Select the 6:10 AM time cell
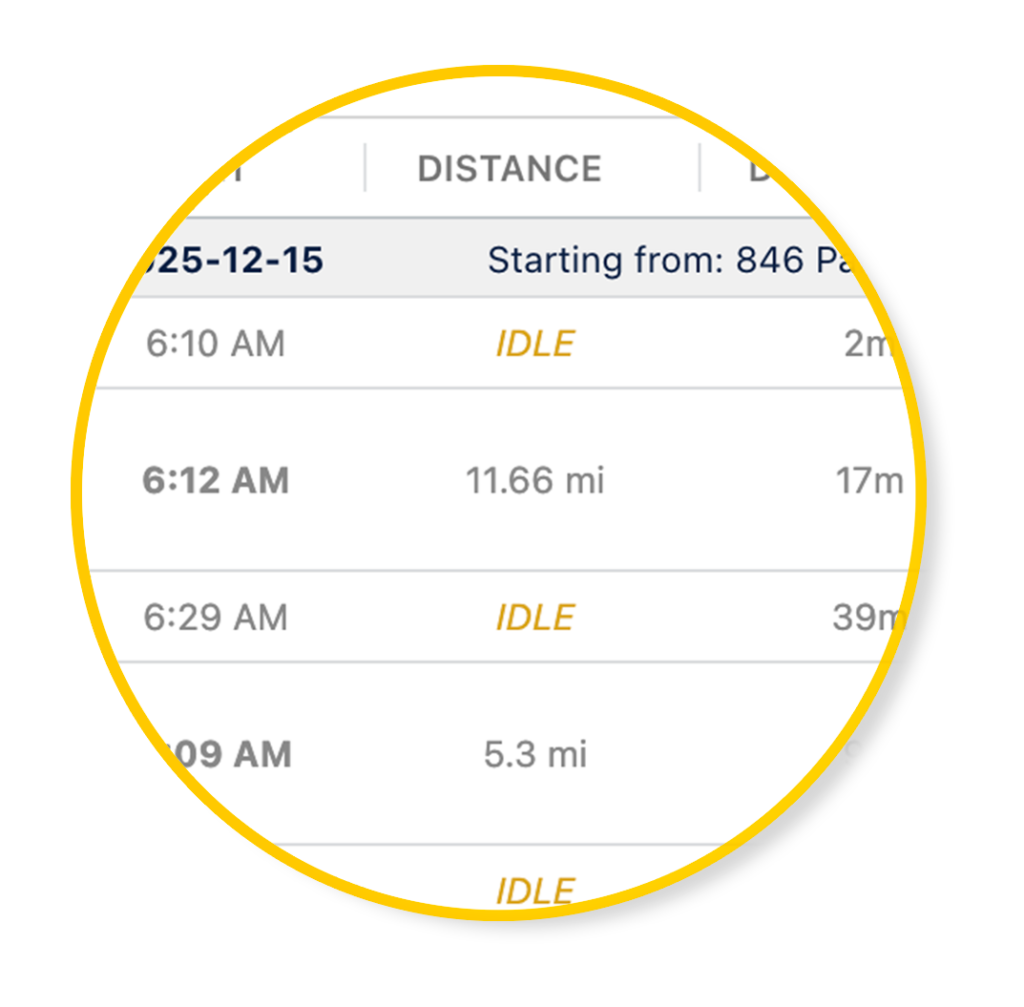Viewport: 1024px width, 1007px height. click(x=215, y=344)
